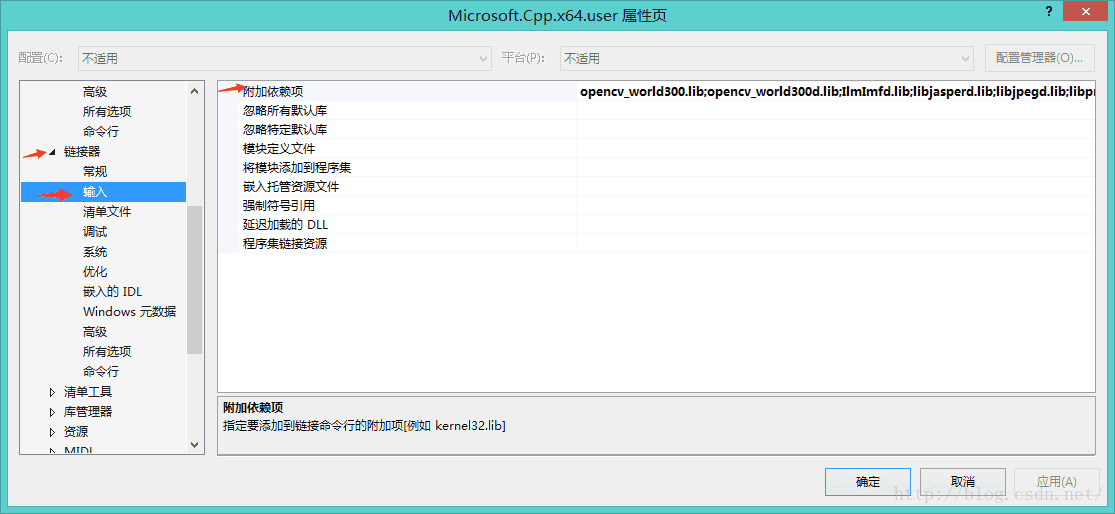Expand the 库管理器 tree node
This screenshot has width=1115, height=514.
coord(53,412)
